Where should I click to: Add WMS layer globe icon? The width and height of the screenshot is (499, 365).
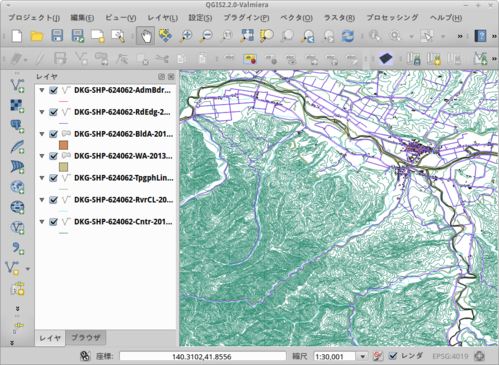tap(17, 187)
